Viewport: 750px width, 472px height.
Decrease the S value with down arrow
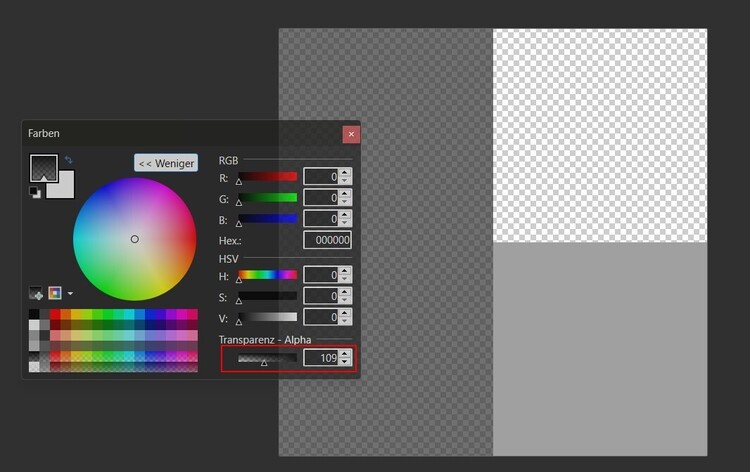pos(345,299)
